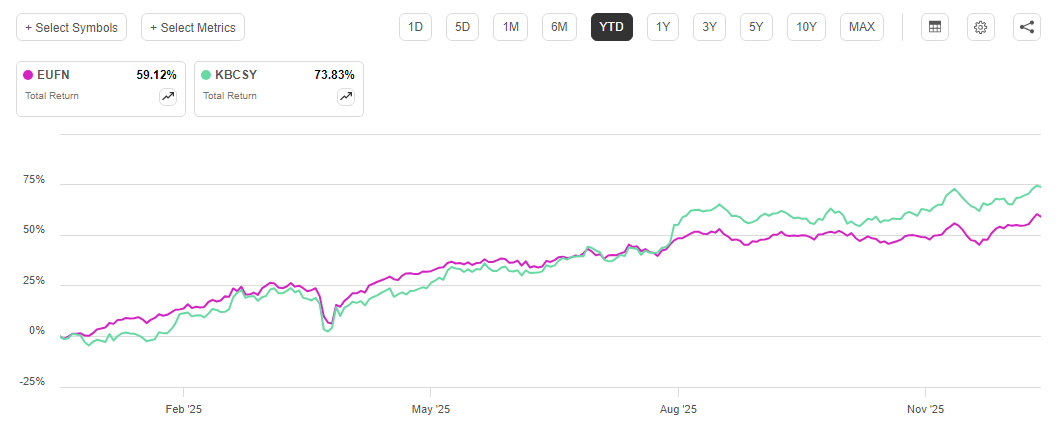The image size is (1061, 437).
Task: Show the 1Y time range
Action: [x=663, y=27]
